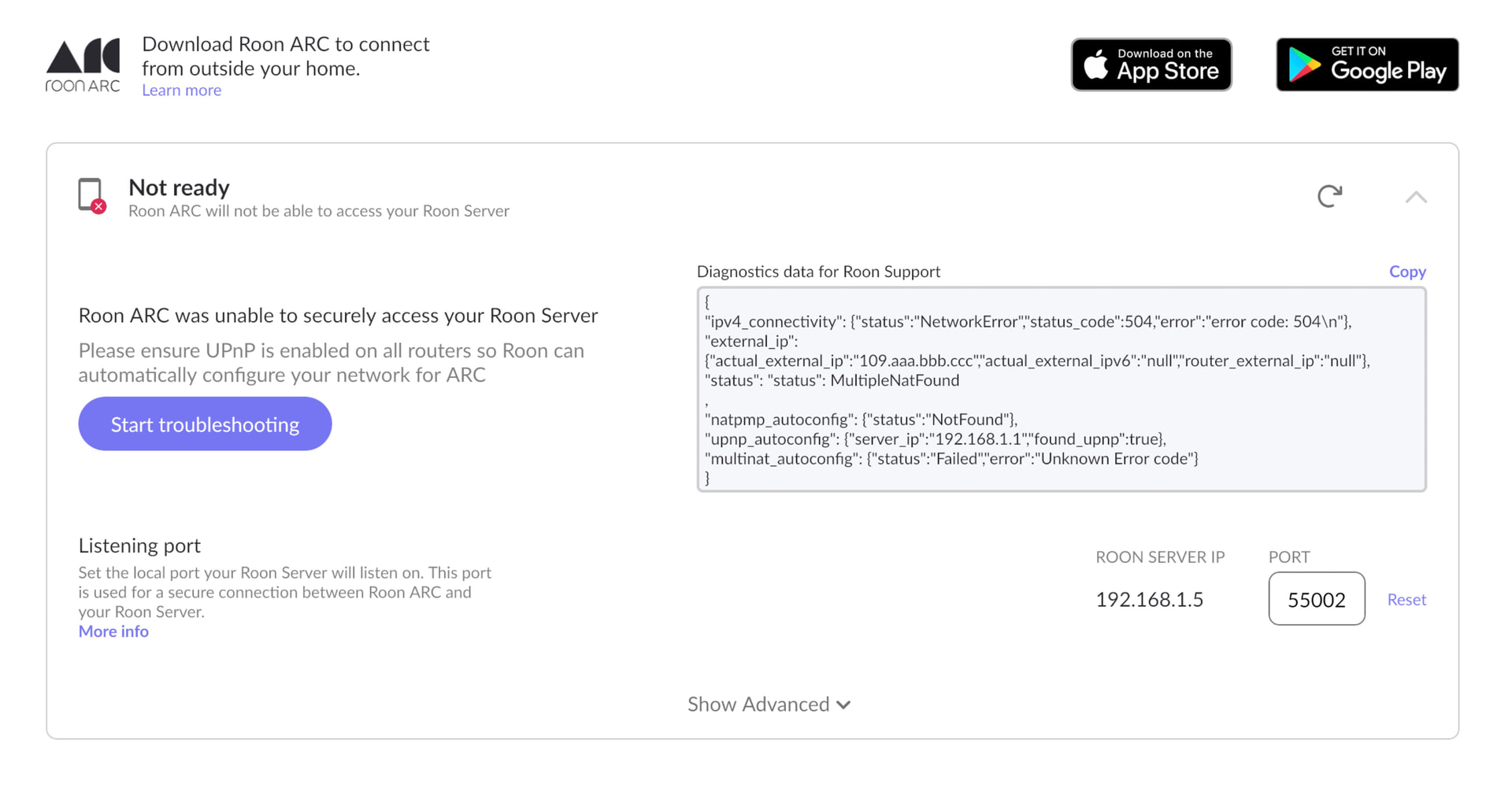Screen dimensions: 1512x799
Task: Click inside the diagnostics data box
Action: click(x=1062, y=390)
